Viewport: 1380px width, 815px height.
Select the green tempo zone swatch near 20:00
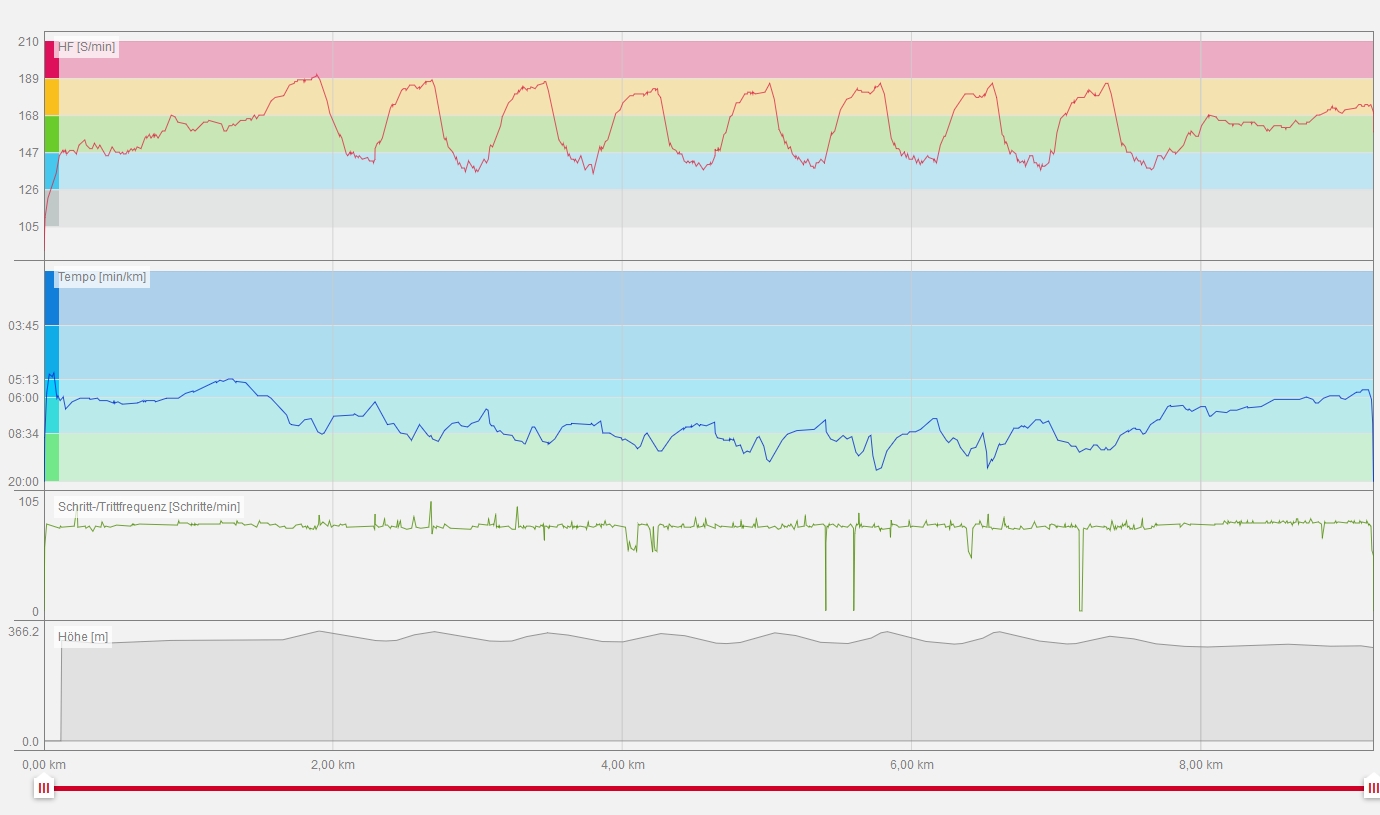[x=51, y=457]
